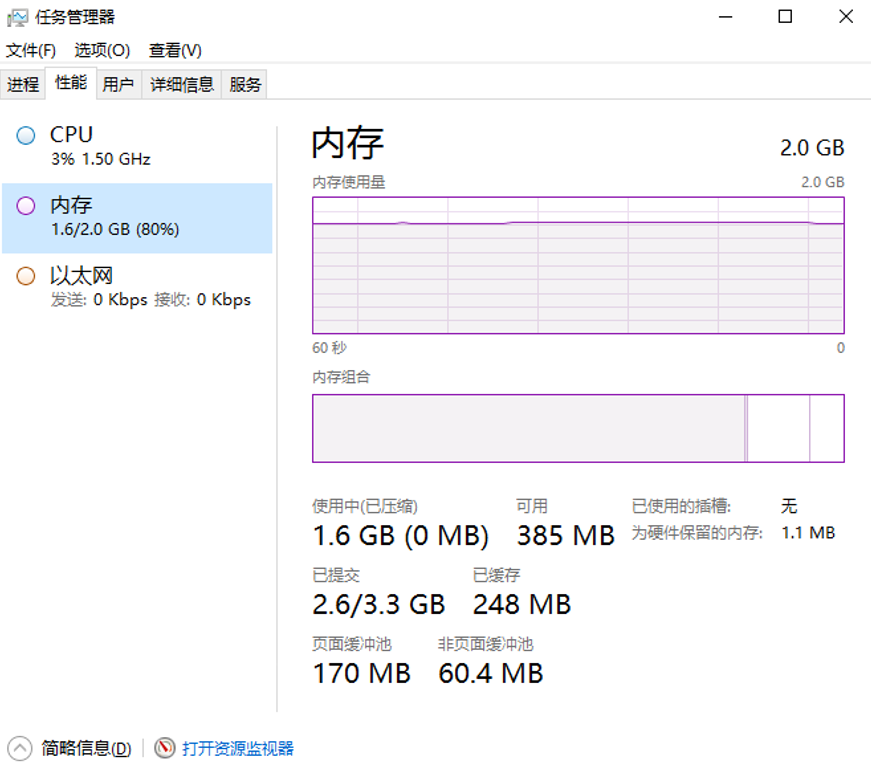This screenshot has width=871, height=784.
Task: Click the blue CPU circle icon
Action: pos(26,135)
